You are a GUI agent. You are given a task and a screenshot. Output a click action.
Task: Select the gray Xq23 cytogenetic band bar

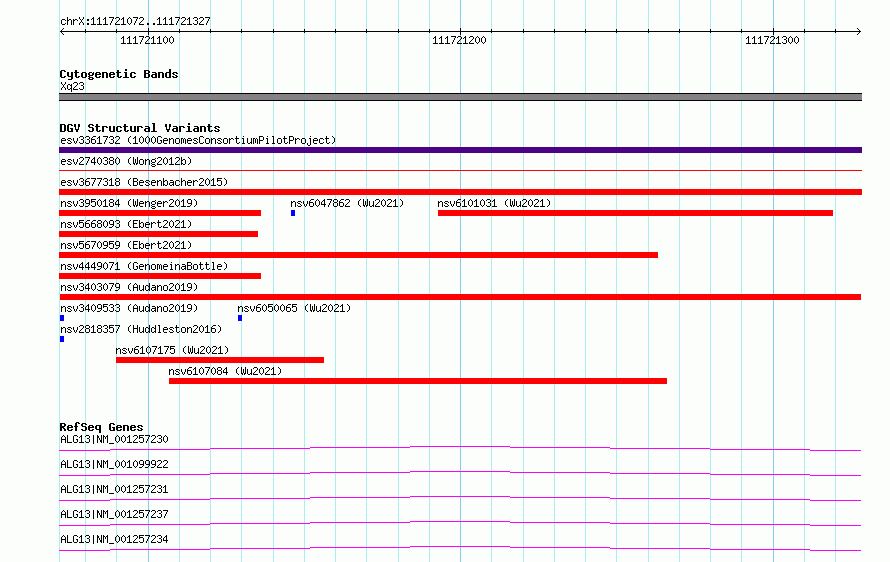pos(460,97)
